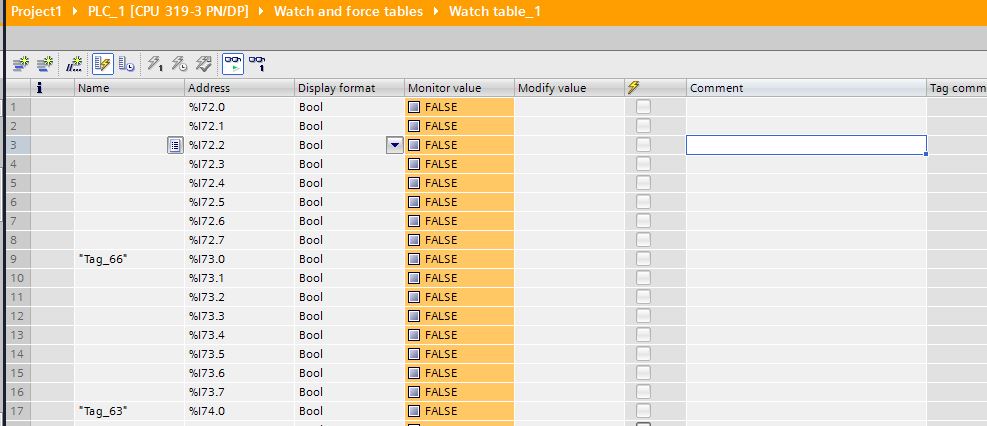The image size is (987, 426).
Task: Click the Add row toolbar icon
Action: pos(45,64)
